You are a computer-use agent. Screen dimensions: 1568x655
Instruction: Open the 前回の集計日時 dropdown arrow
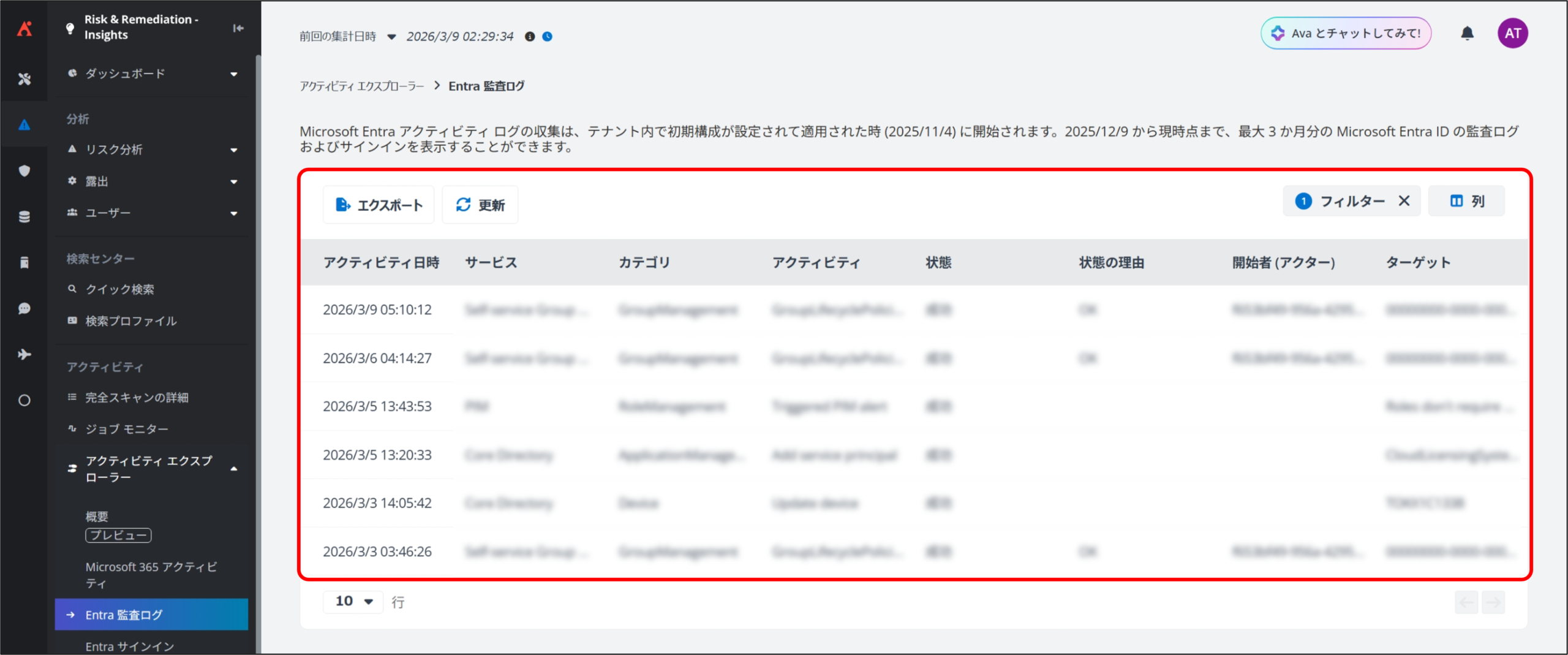[x=391, y=37]
